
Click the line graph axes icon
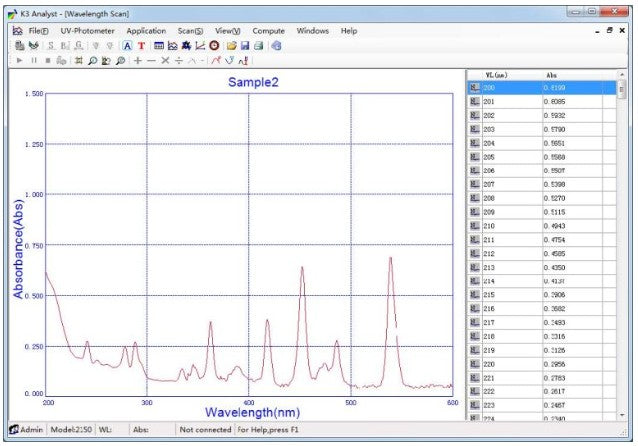[x=200, y=46]
